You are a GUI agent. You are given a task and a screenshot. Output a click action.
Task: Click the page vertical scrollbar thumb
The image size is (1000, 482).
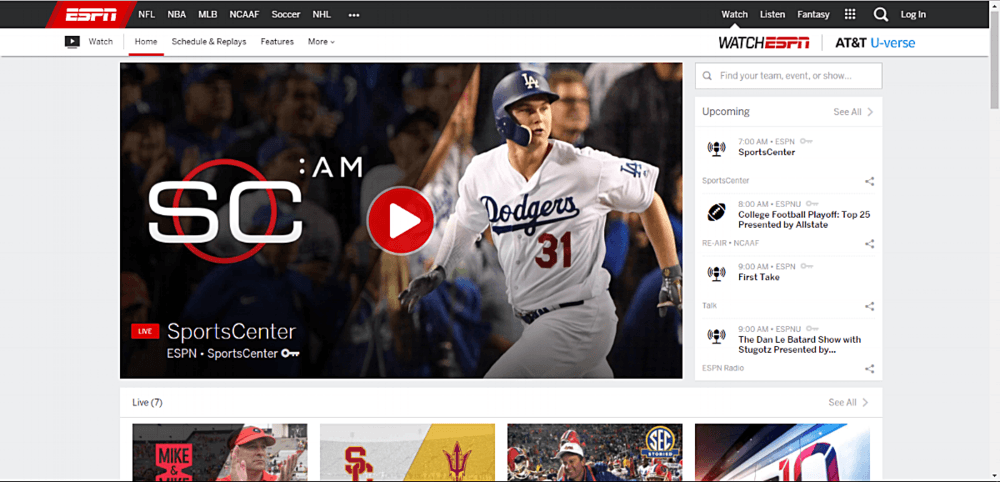point(994,61)
